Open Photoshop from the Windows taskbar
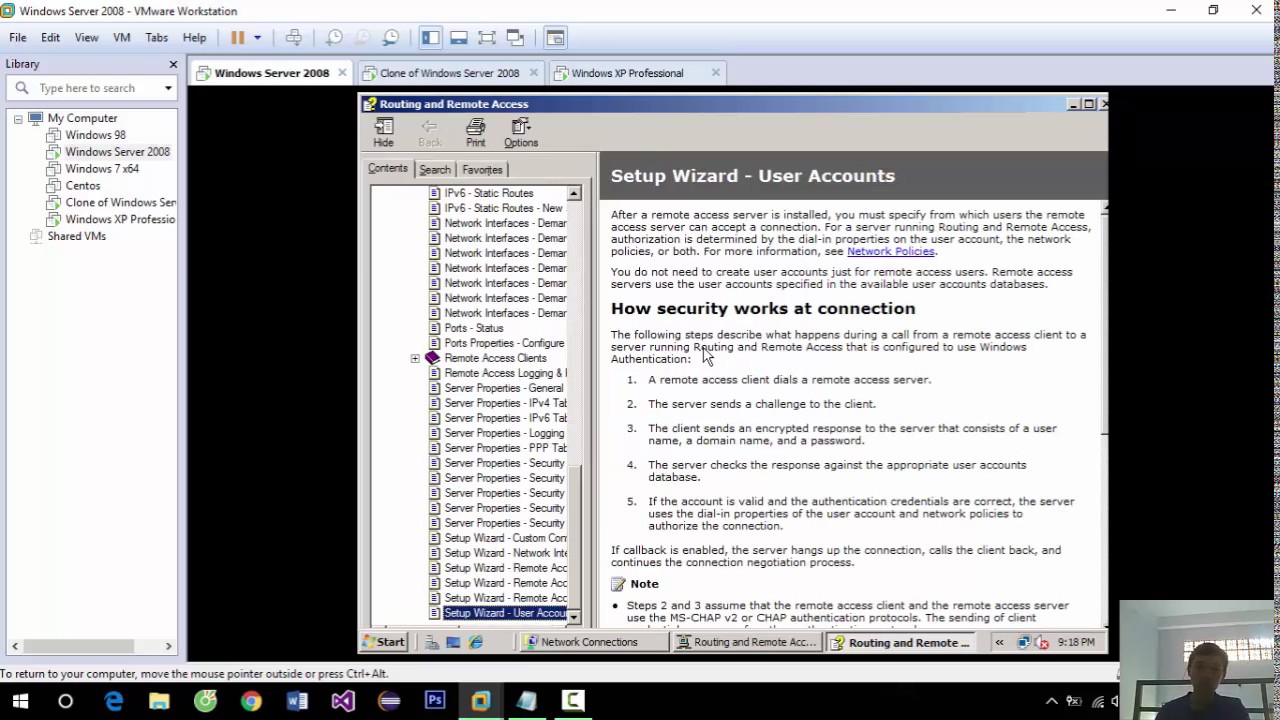1280x720 pixels. [x=435, y=700]
